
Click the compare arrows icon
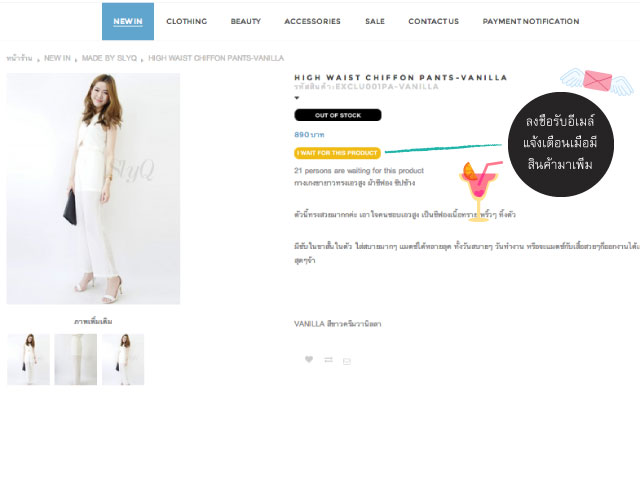[x=328, y=360]
